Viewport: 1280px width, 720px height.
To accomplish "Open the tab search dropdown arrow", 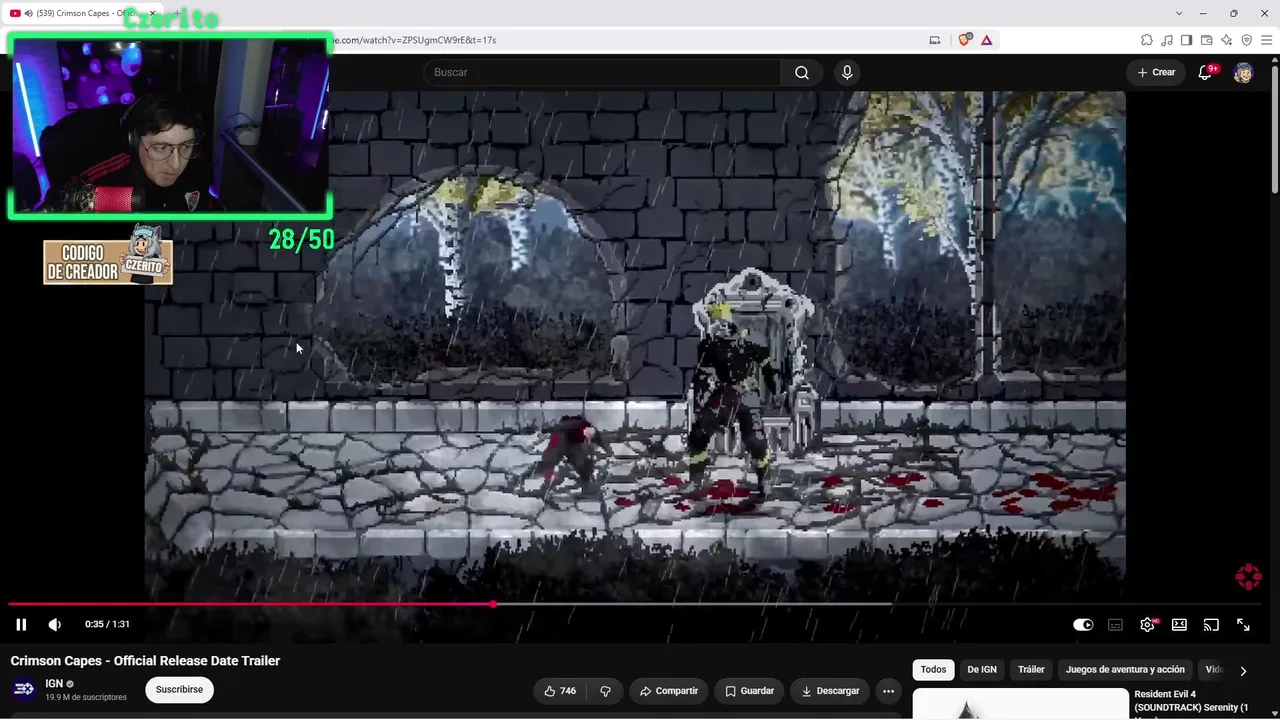I will coord(1180,13).
